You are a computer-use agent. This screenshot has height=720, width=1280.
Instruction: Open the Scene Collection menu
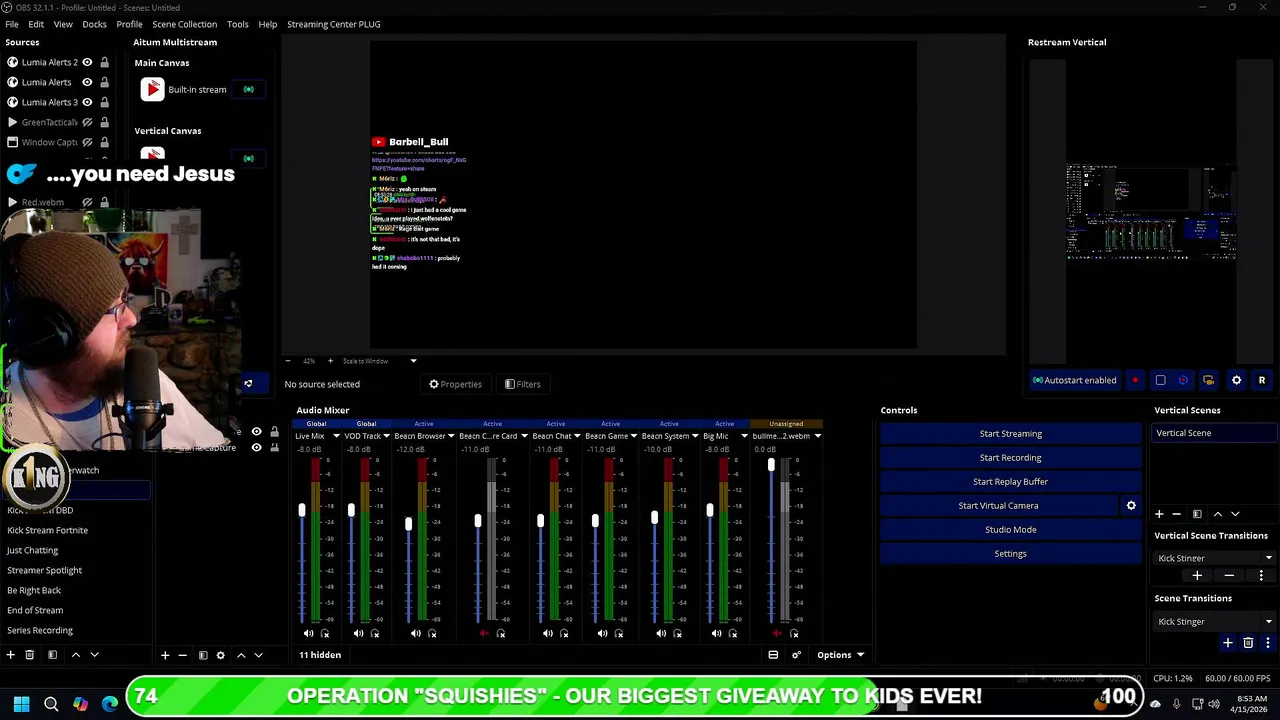(184, 24)
